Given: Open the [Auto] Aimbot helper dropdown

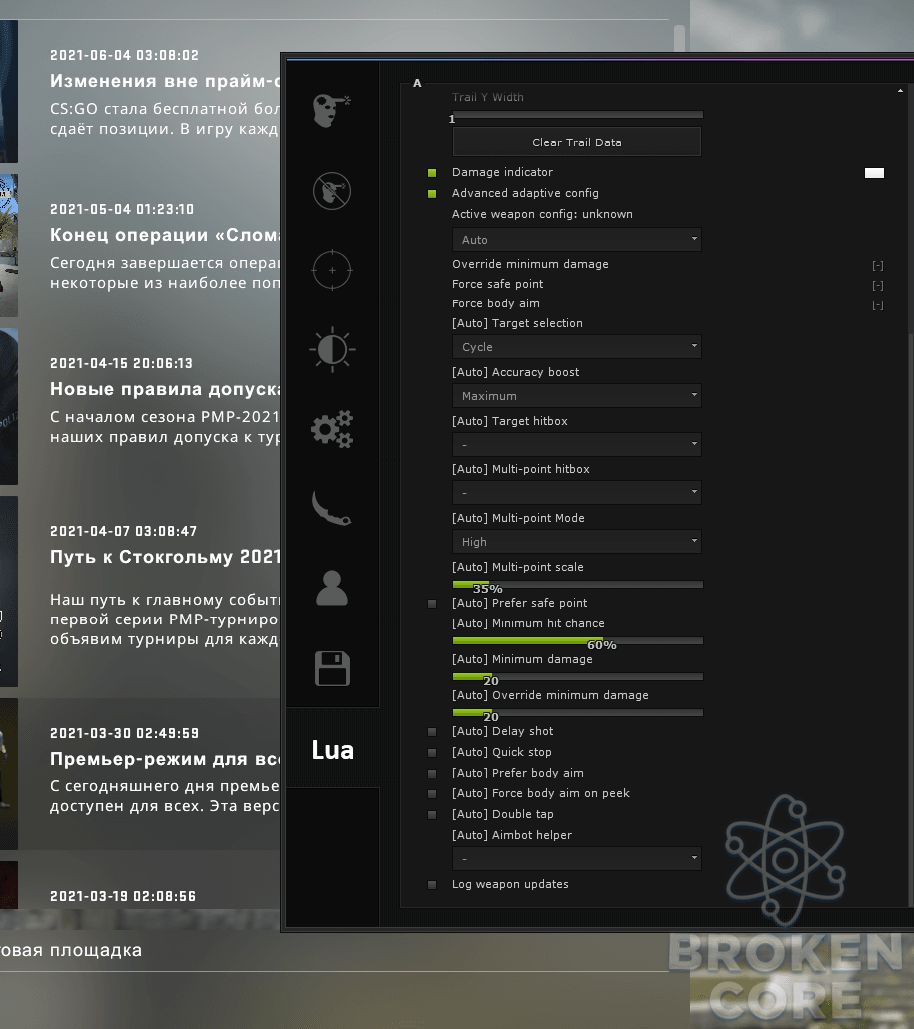Looking at the screenshot, I should coord(577,858).
